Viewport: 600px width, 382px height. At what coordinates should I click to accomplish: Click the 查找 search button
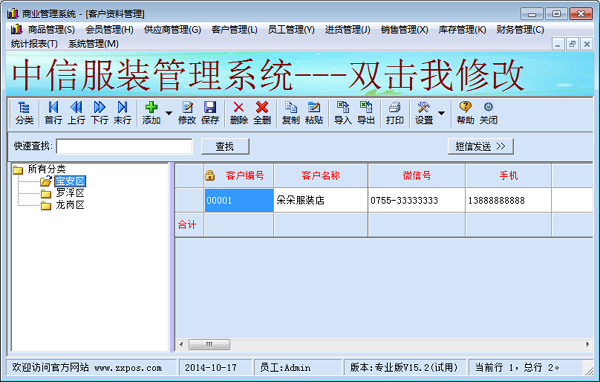(225, 147)
